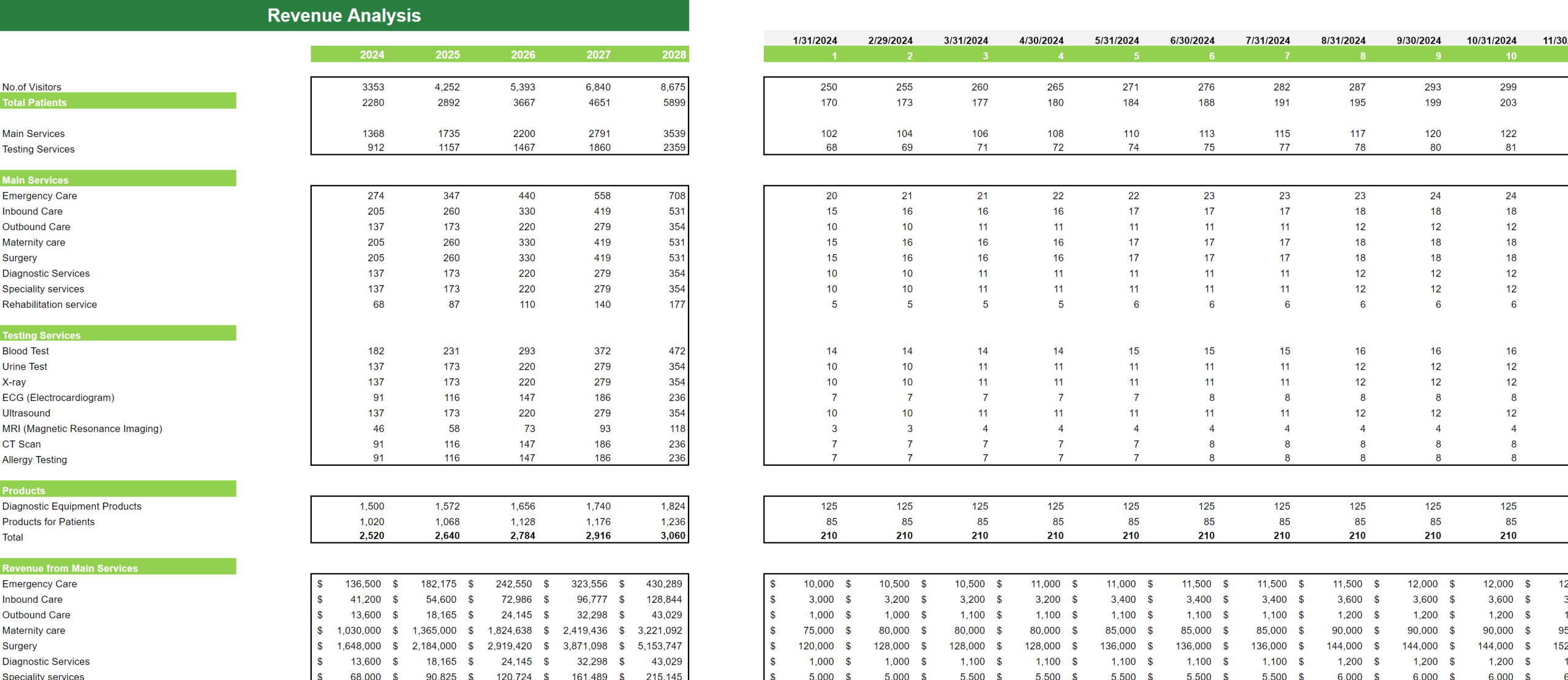Select the No.of Visitors row label
This screenshot has width=1568, height=680.
coord(32,87)
